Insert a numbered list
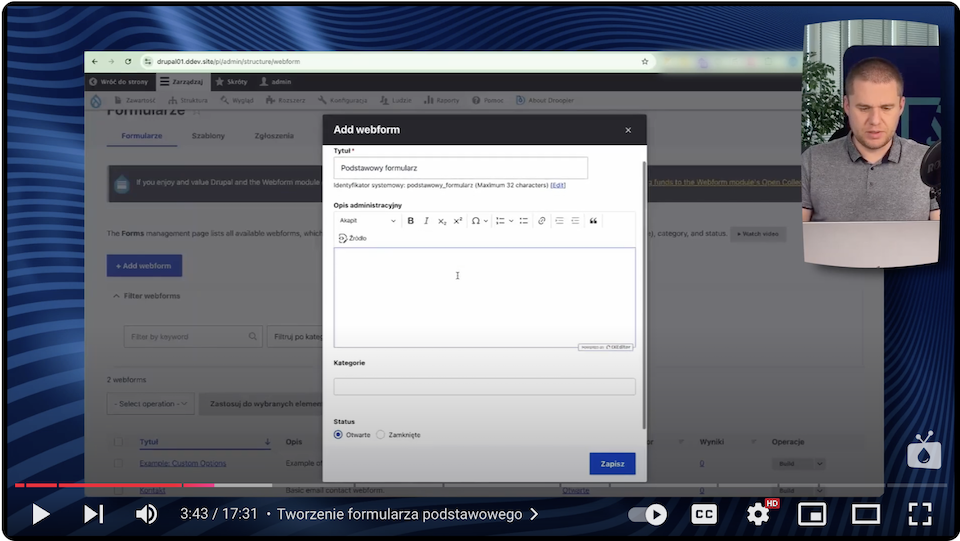Viewport: 960px width, 541px height. tap(500, 221)
